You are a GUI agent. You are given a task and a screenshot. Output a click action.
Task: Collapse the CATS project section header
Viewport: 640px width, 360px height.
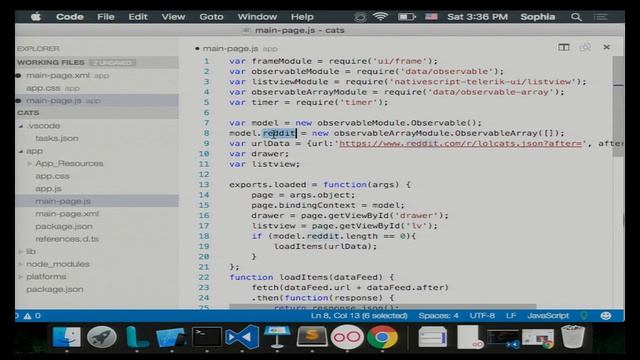(x=97, y=113)
